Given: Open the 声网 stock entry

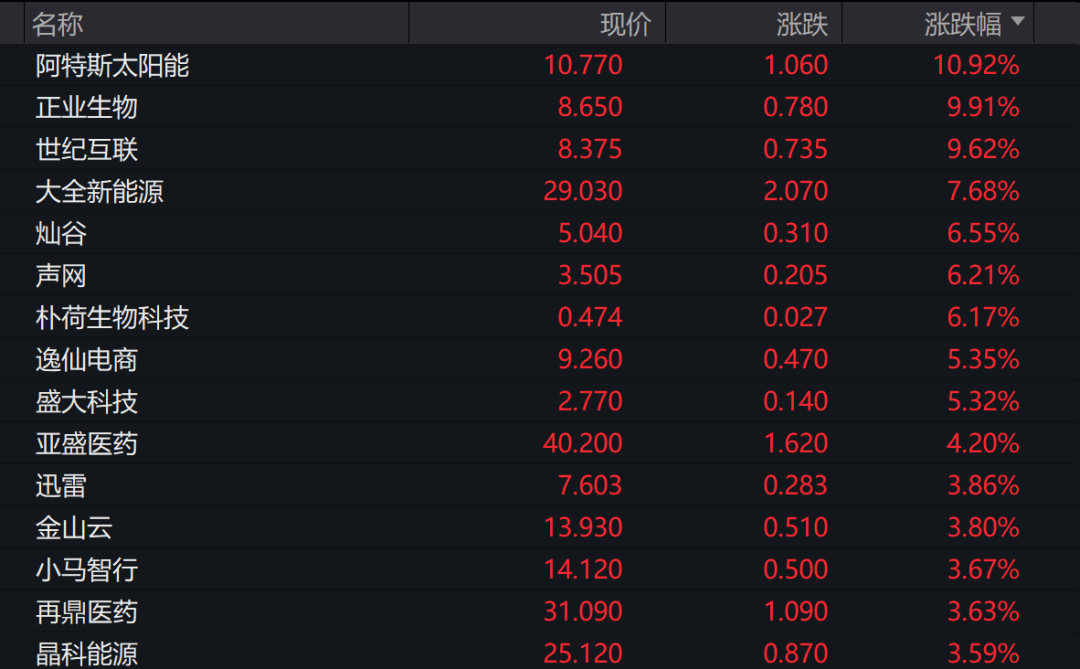Looking at the screenshot, I should (61, 276).
